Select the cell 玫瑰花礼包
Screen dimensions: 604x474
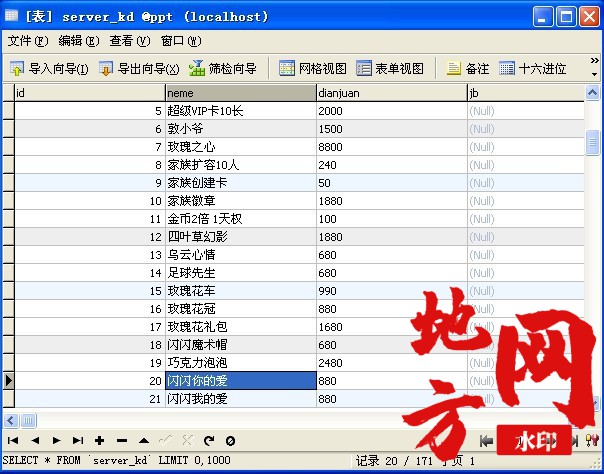(x=241, y=327)
